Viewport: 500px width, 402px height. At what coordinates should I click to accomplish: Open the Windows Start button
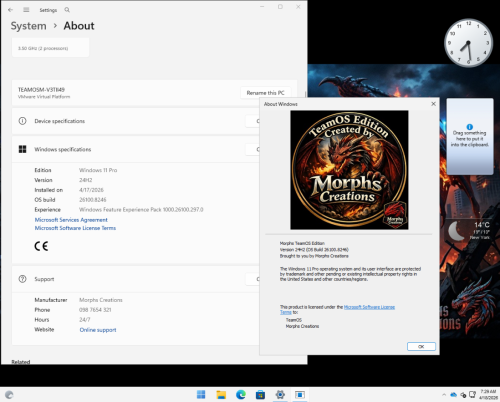pyautogui.click(x=201, y=395)
